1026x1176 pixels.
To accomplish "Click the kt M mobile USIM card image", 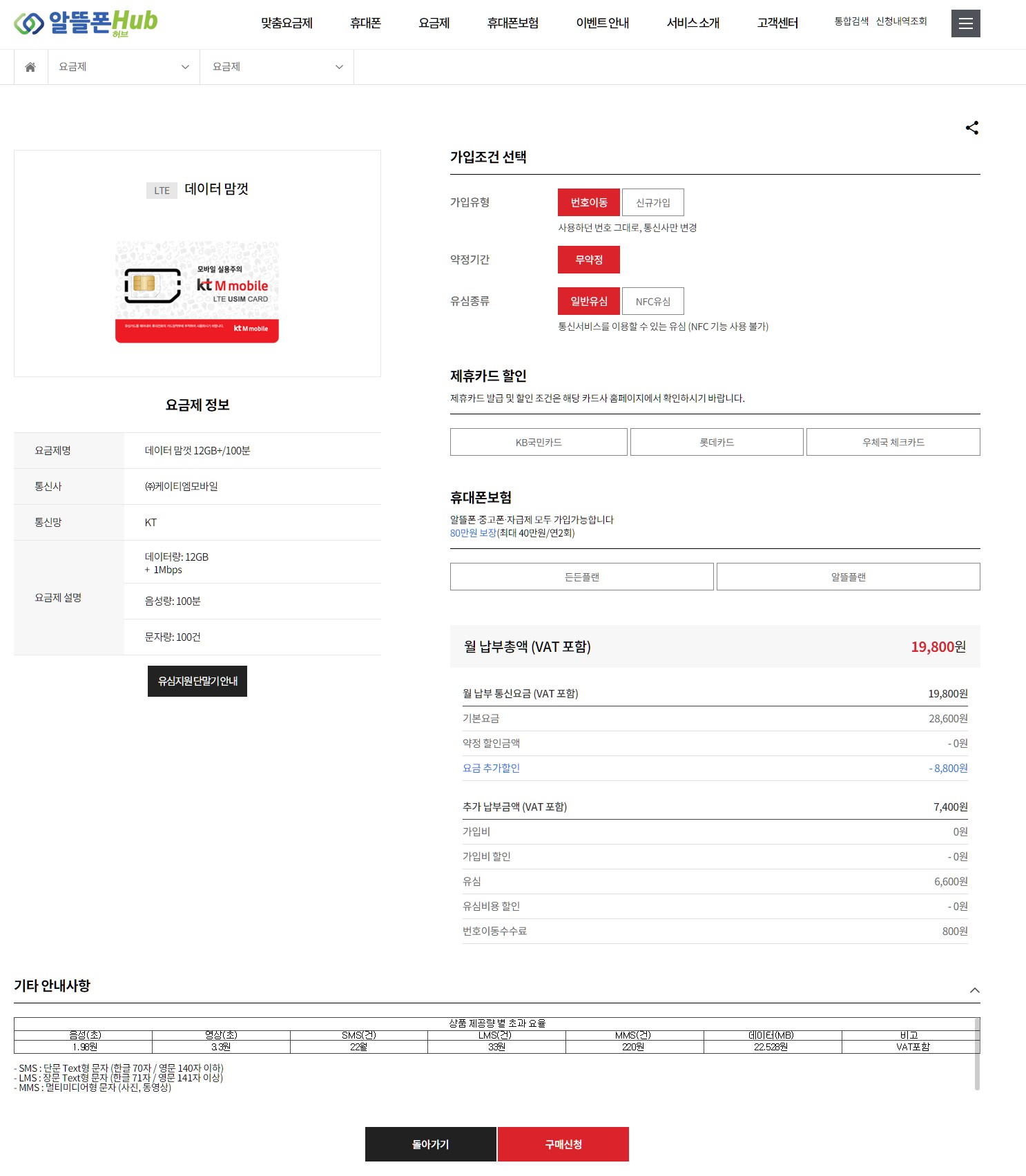I will (197, 291).
